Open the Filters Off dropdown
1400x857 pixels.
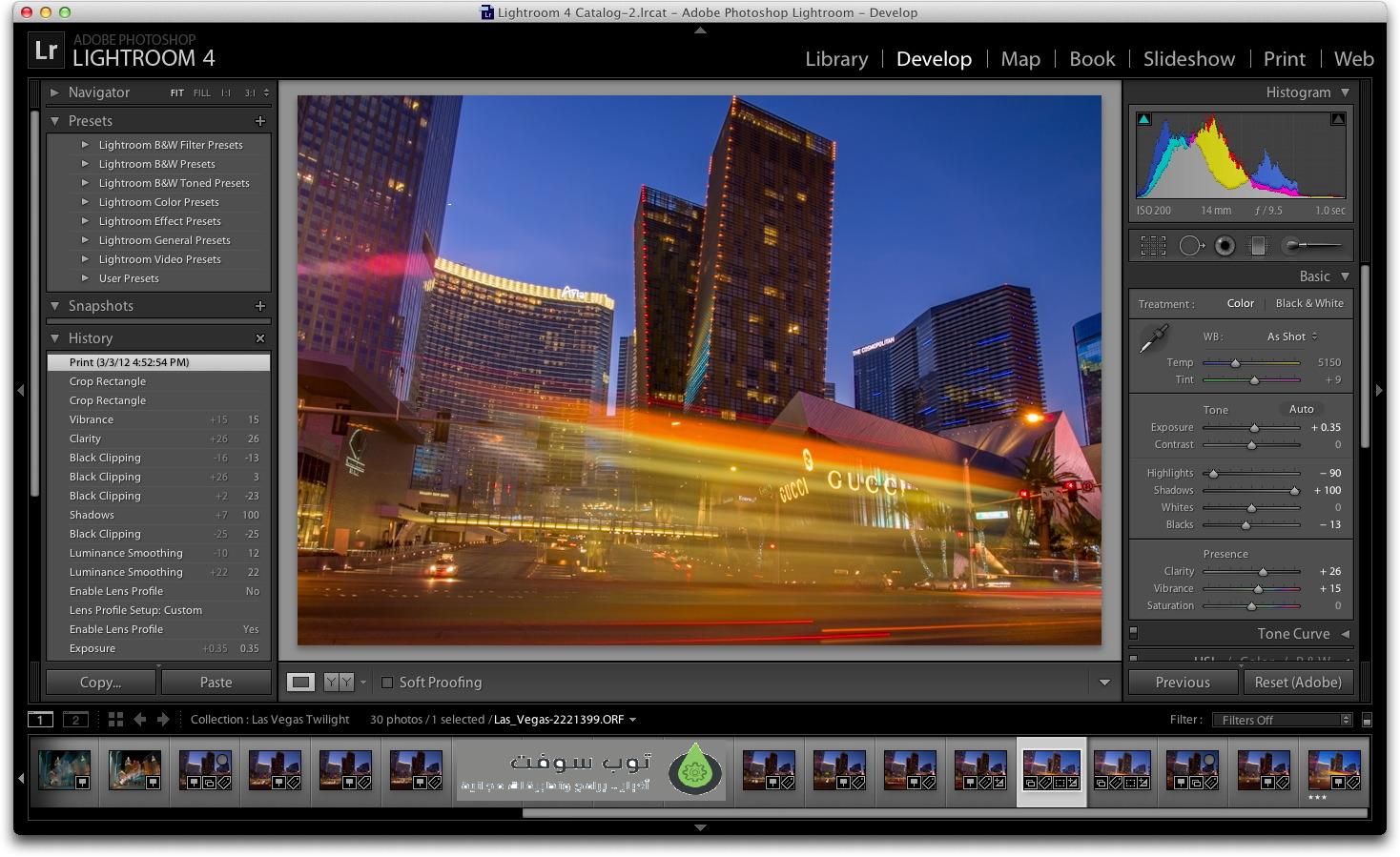tap(1284, 720)
